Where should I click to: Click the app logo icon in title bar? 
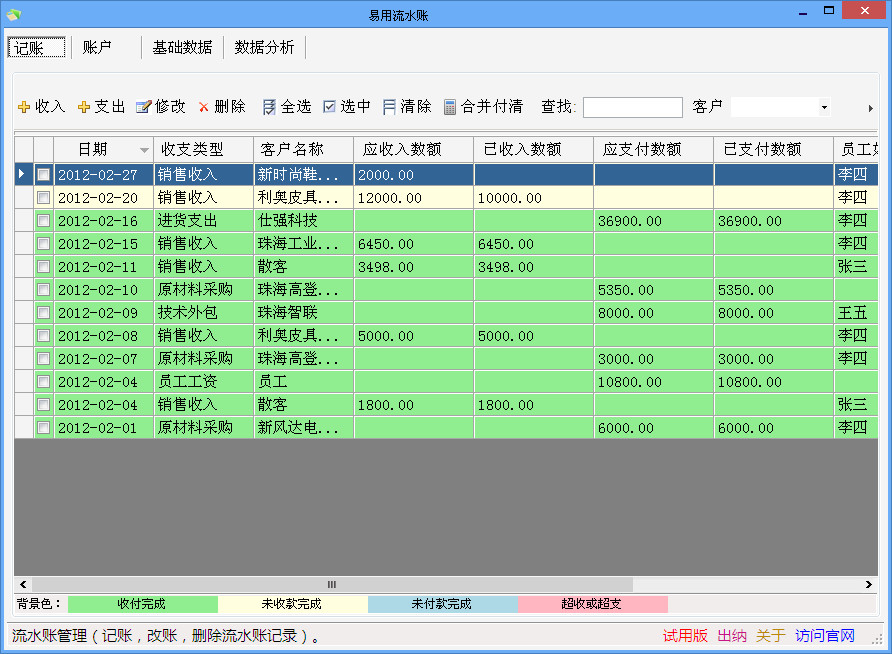tap(14, 14)
